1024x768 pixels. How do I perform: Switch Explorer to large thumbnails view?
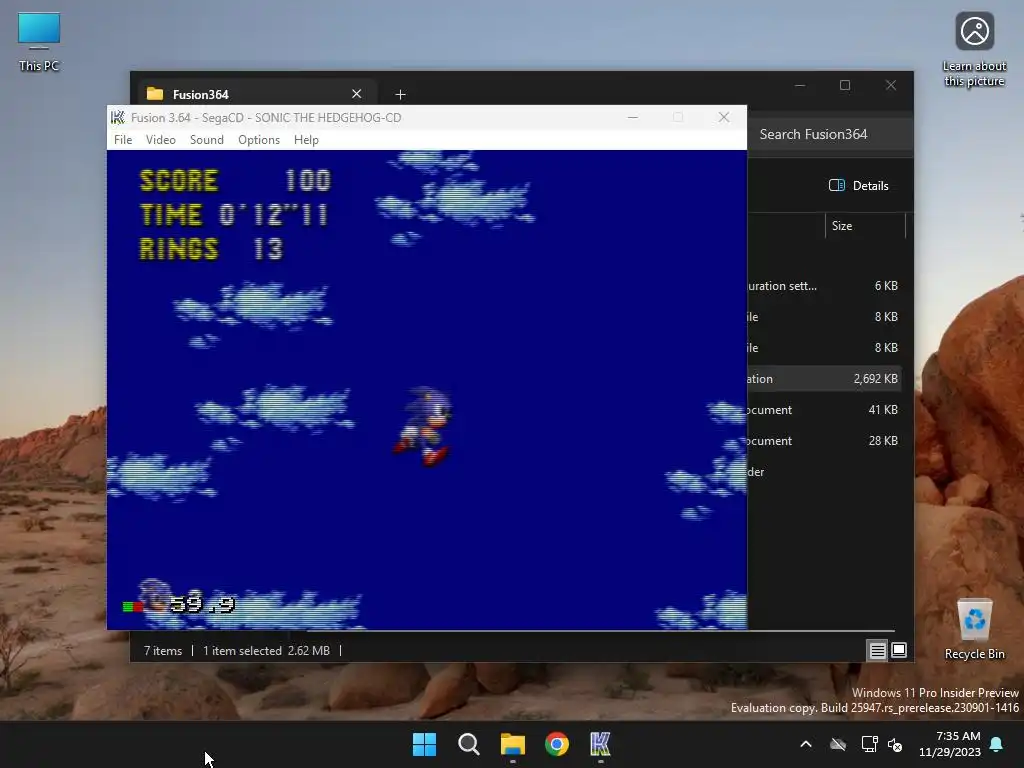coord(899,650)
